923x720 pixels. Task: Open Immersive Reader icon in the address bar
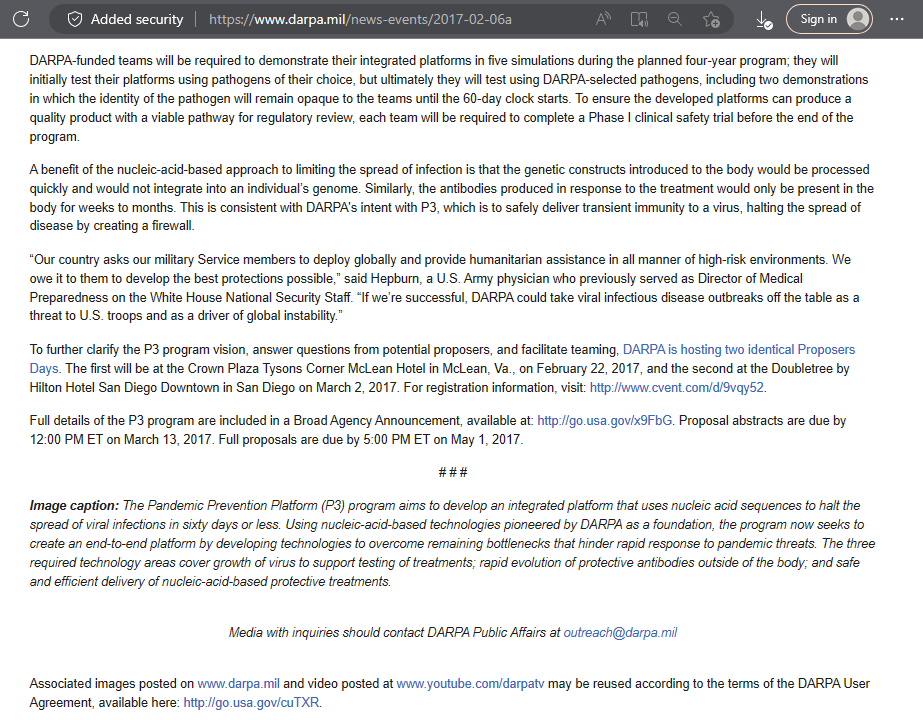pyautogui.click(x=639, y=19)
